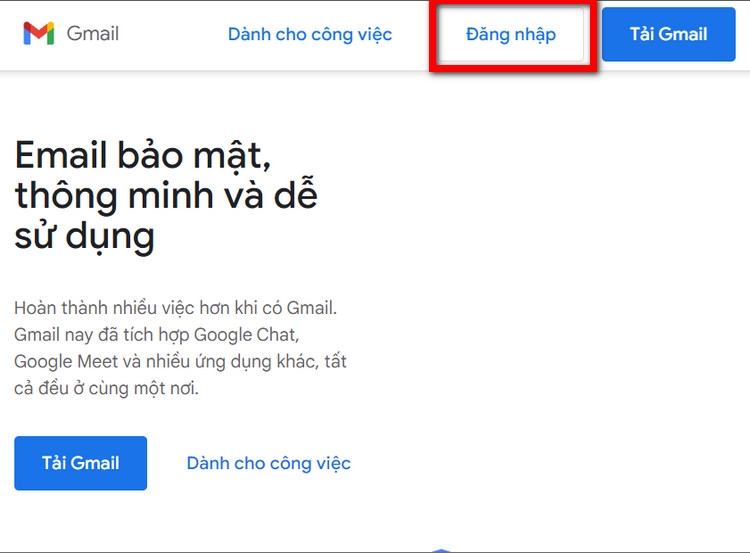The image size is (750, 553).
Task: Click the 'Đăng nhập' sign-in button
Action: tap(511, 34)
